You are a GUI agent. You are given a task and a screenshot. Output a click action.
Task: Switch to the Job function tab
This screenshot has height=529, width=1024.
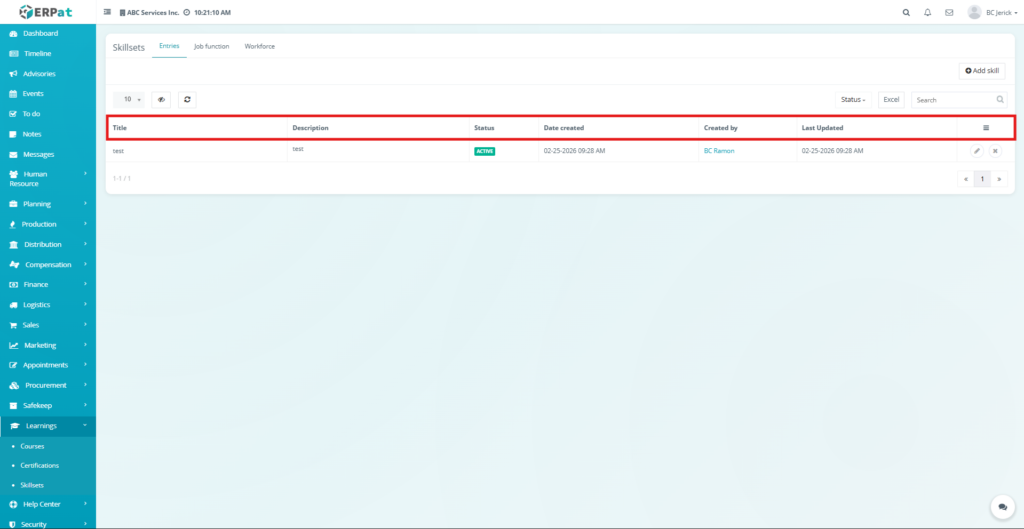pos(211,47)
